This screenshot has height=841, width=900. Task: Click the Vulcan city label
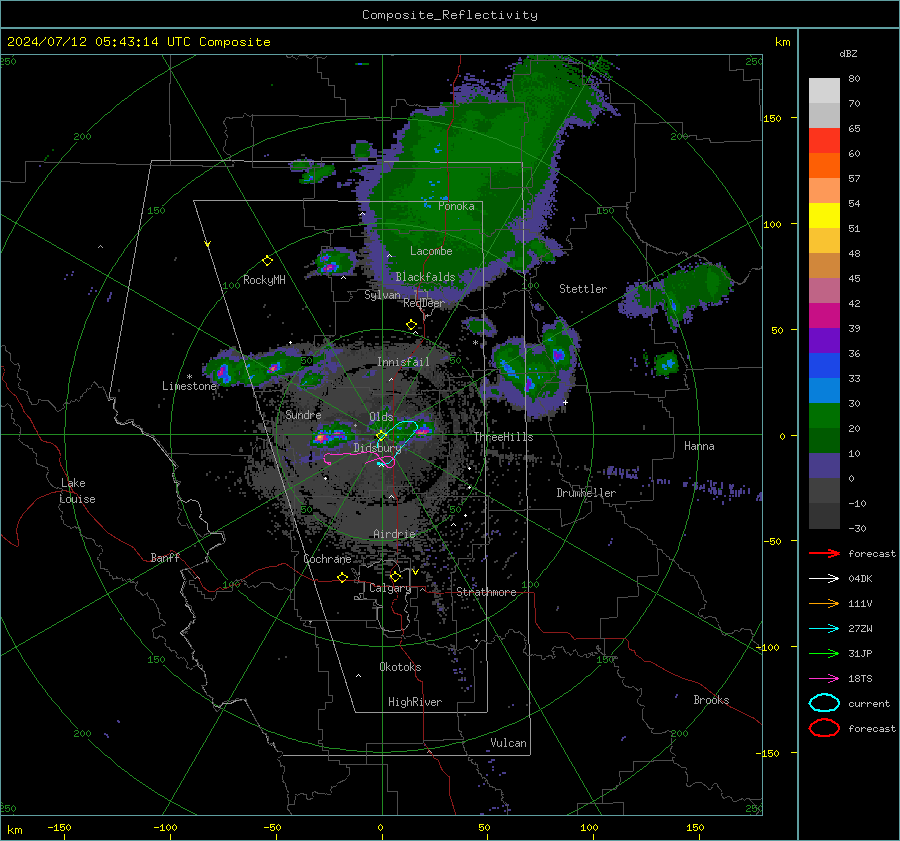click(x=508, y=743)
